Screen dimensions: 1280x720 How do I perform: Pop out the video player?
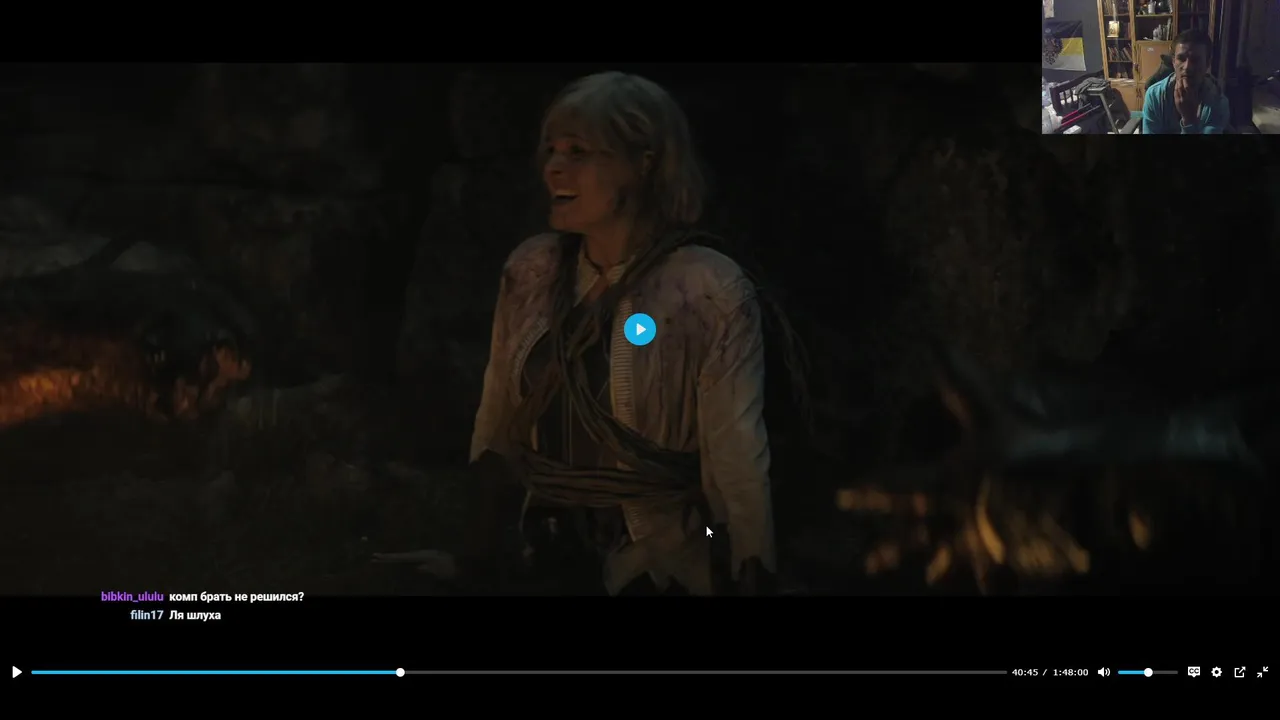click(1240, 672)
